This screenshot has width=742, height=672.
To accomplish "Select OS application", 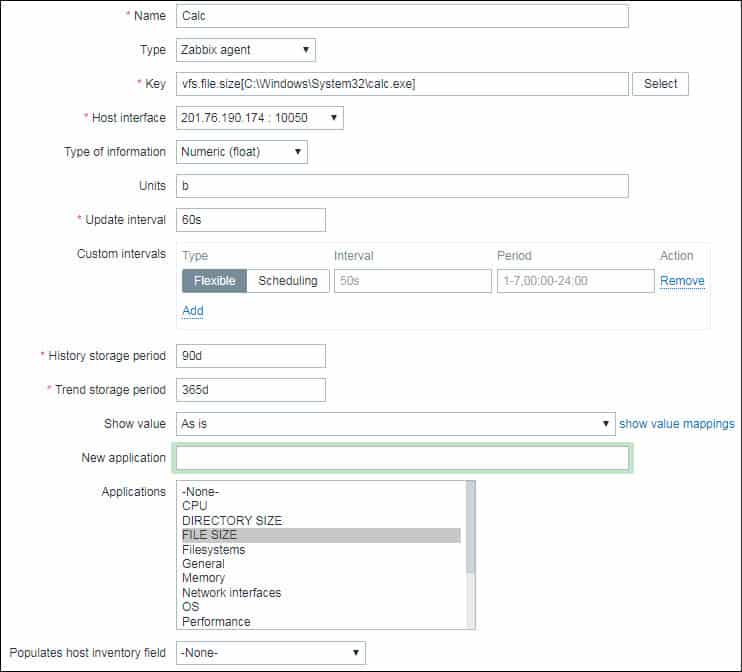I will tap(321, 607).
